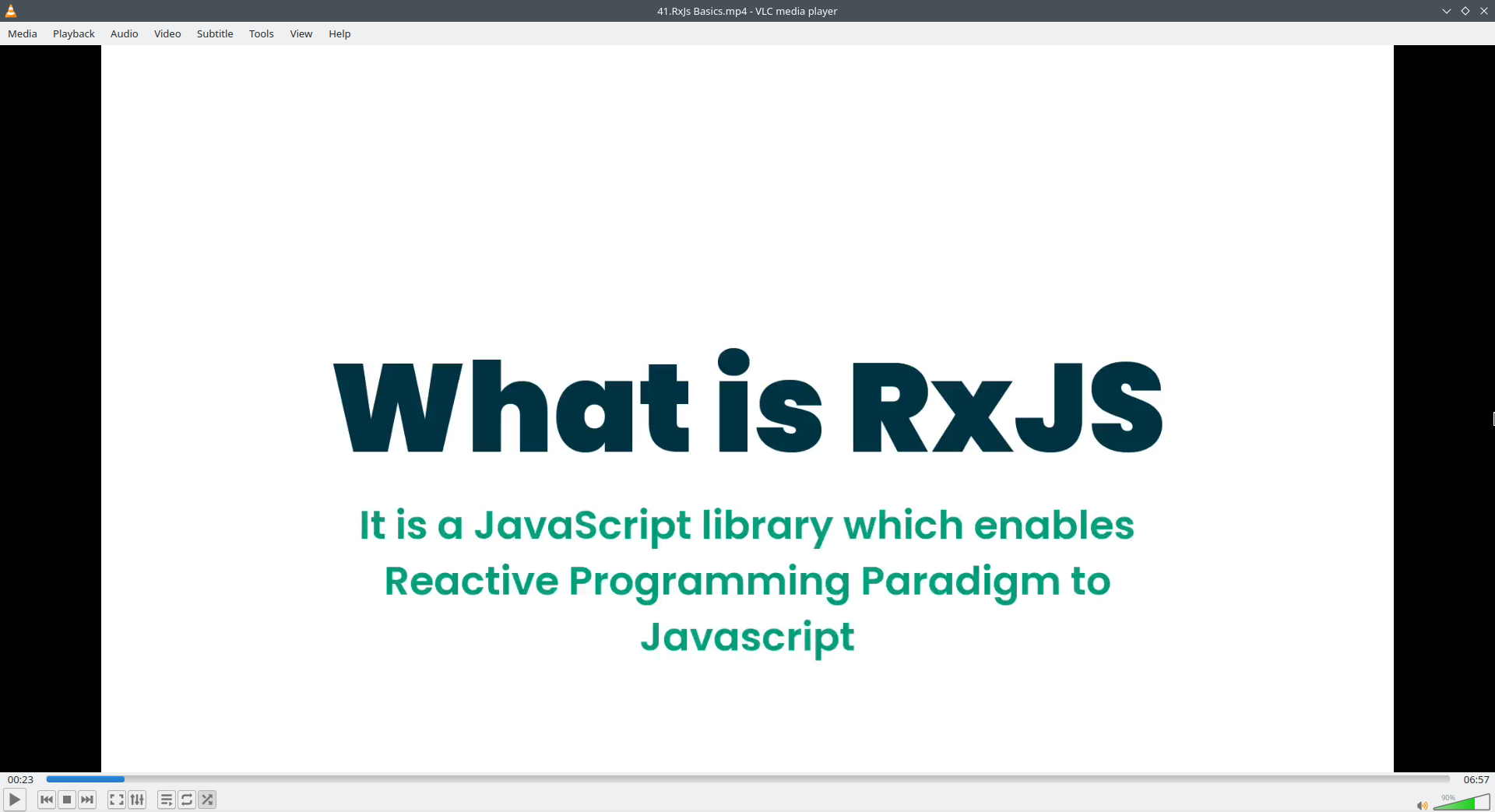The height and width of the screenshot is (812, 1495).
Task: Open the Tools menu
Action: tap(262, 33)
